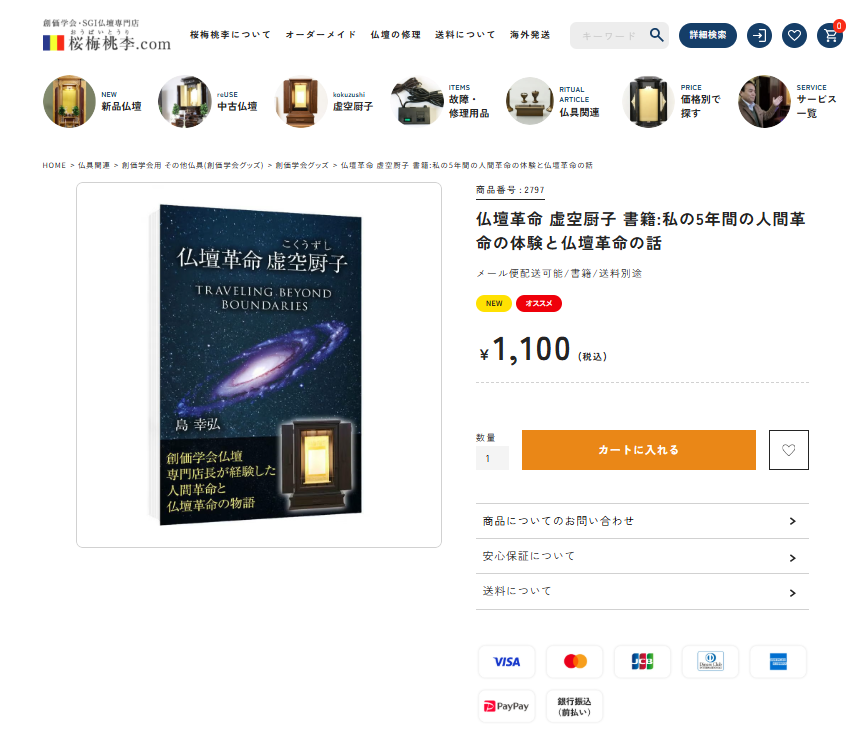867x730 pixels.
Task: Open 桜梅桃李について menu item
Action: click(x=230, y=35)
